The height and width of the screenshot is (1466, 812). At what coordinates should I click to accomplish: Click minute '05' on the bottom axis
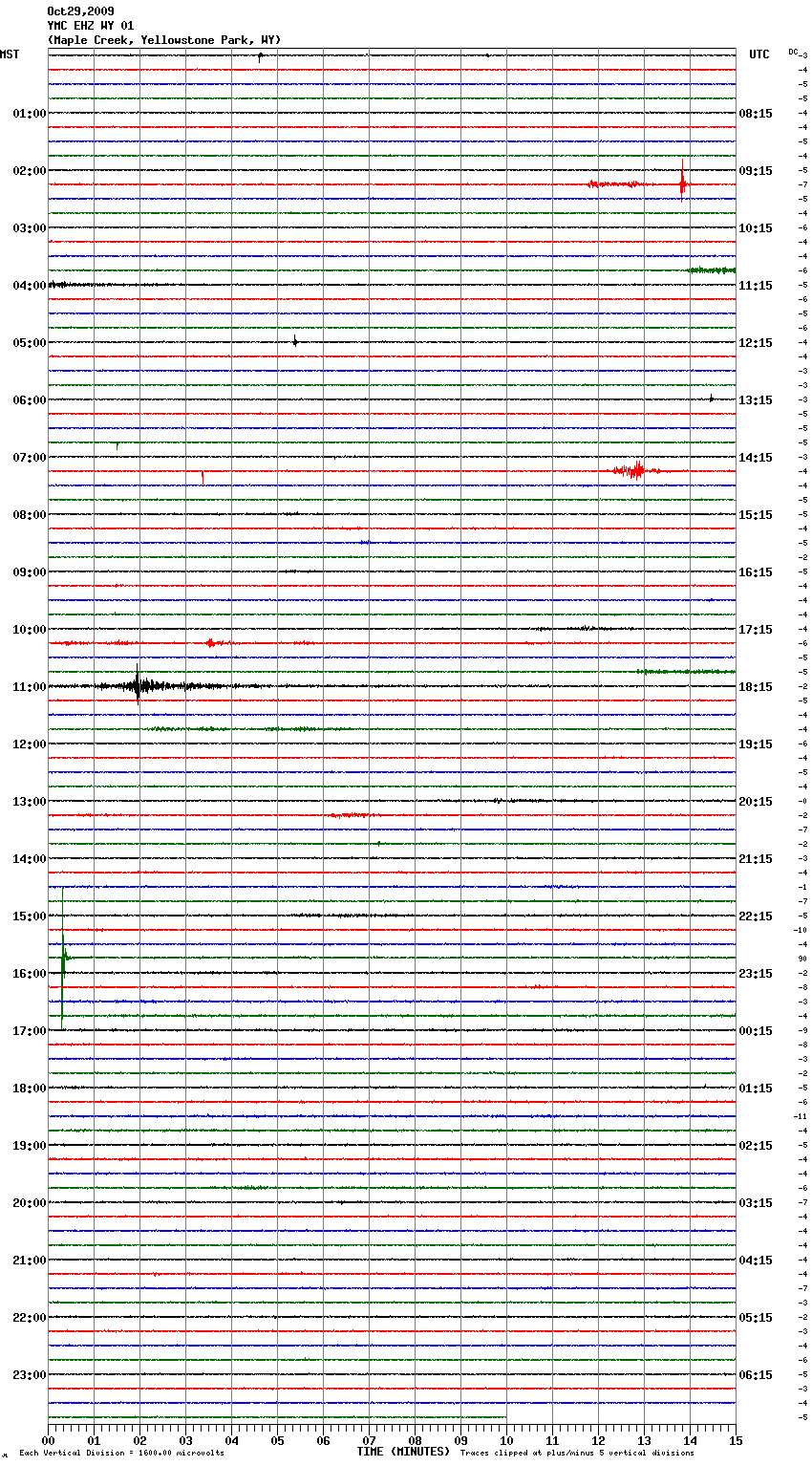(277, 1439)
